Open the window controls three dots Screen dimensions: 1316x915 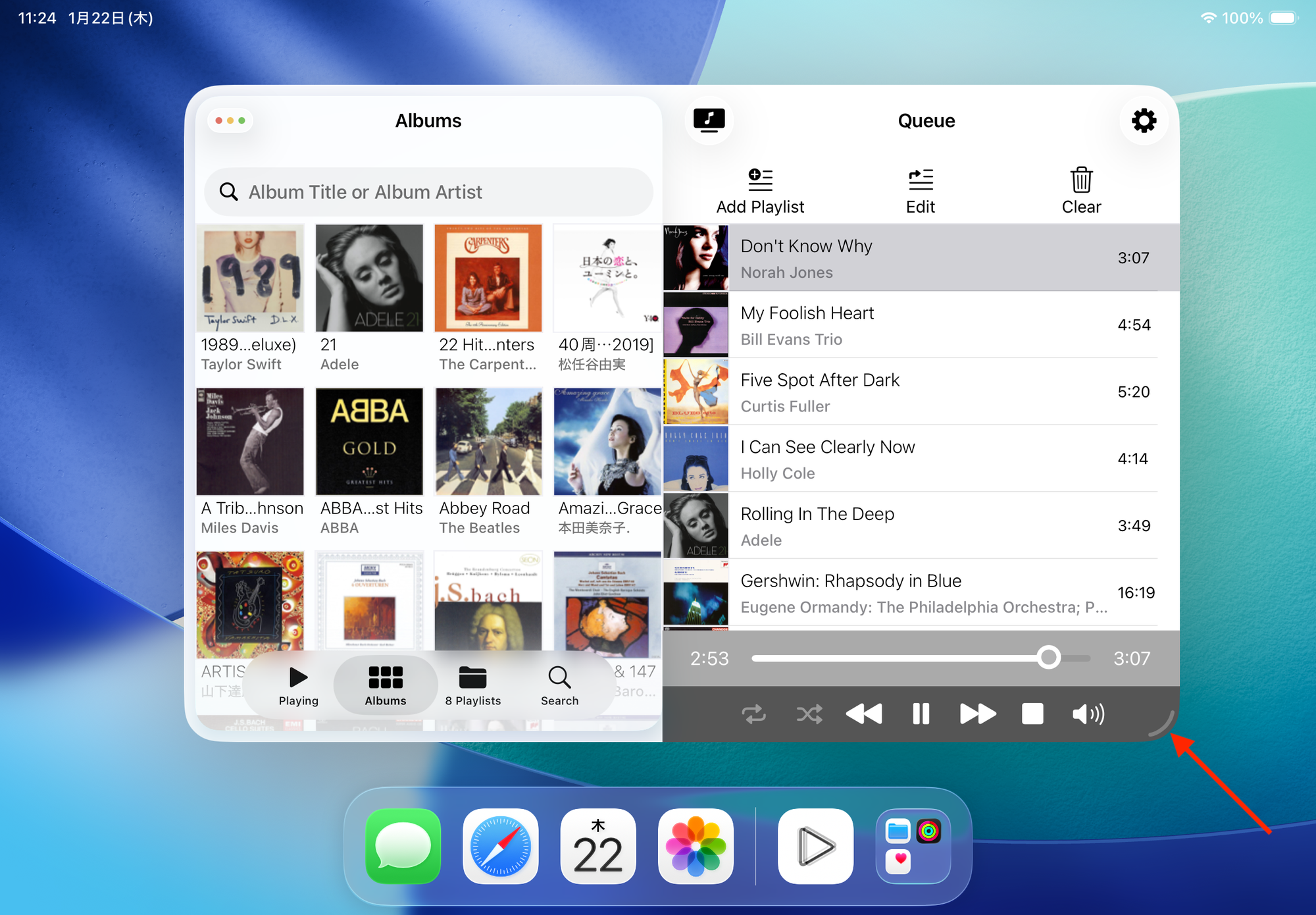(230, 120)
